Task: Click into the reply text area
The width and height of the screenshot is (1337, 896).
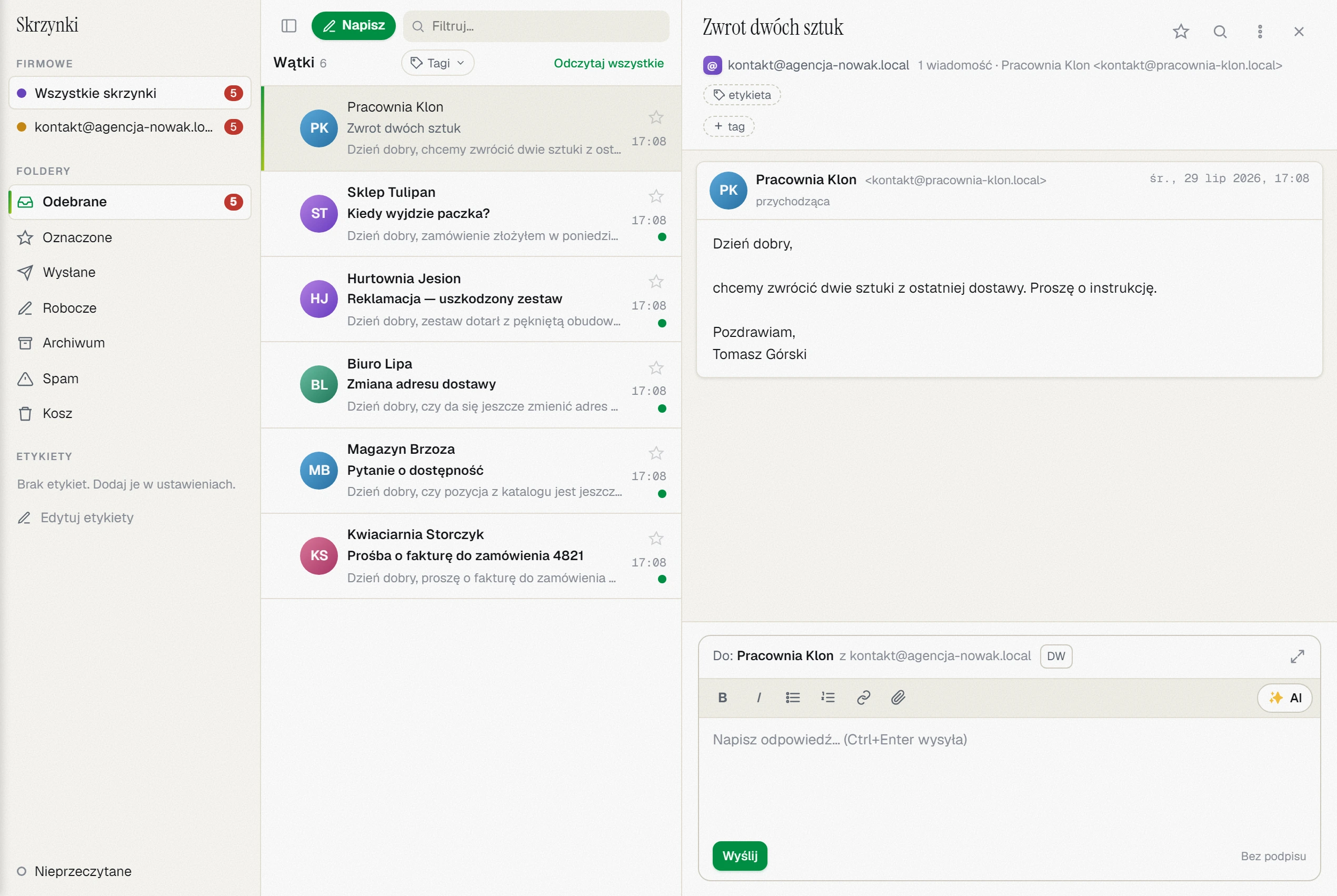Action: point(1009,774)
